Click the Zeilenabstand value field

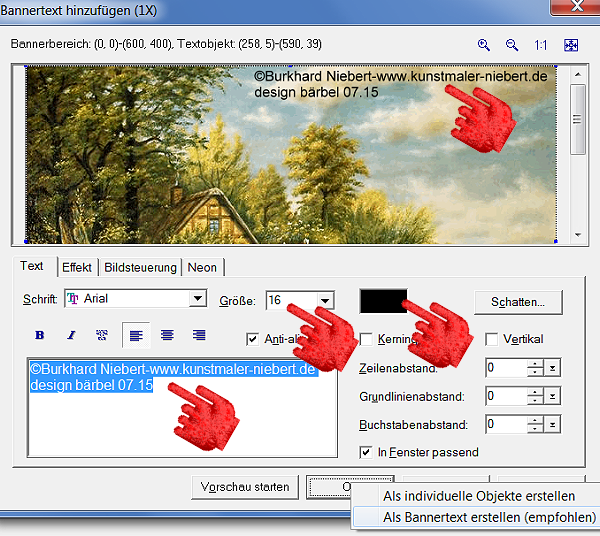tap(506, 368)
